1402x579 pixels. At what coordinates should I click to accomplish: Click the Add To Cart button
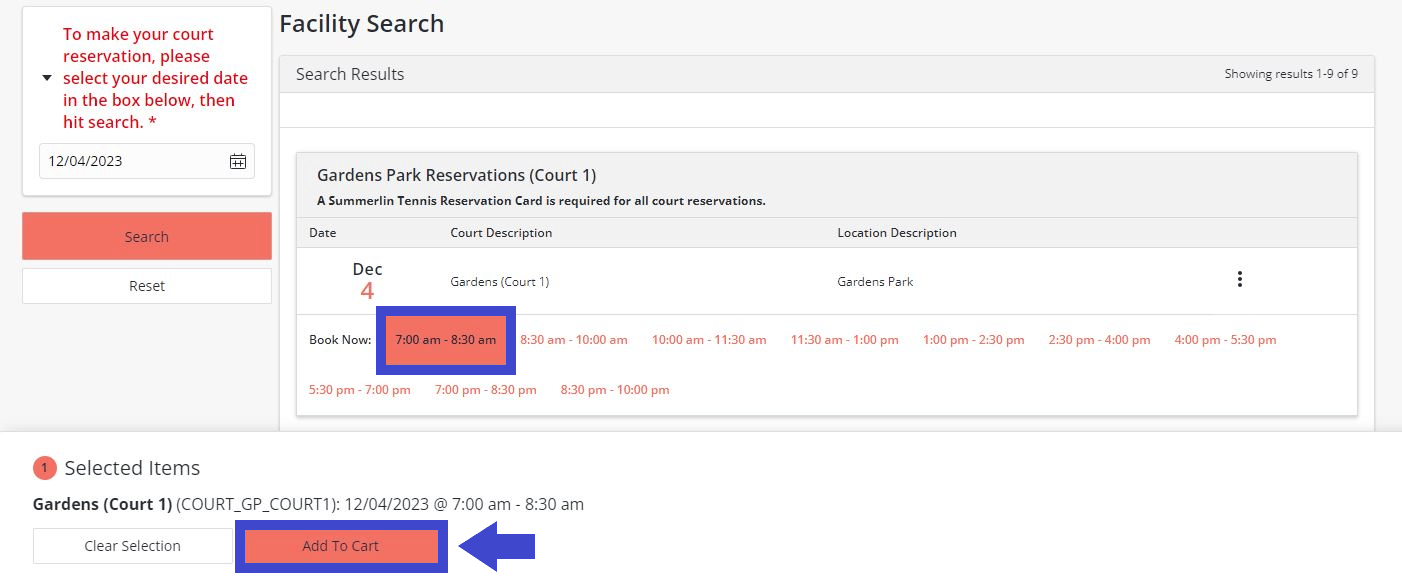point(341,546)
